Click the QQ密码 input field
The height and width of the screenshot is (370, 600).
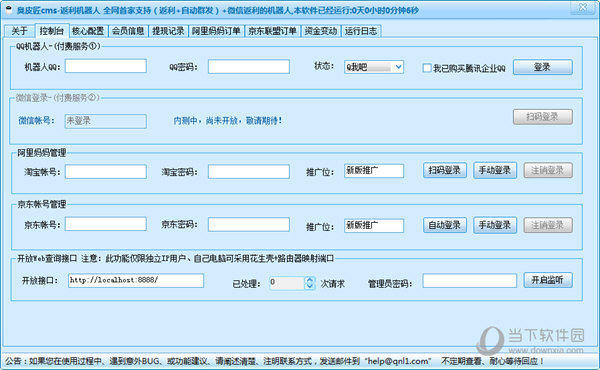coord(249,67)
